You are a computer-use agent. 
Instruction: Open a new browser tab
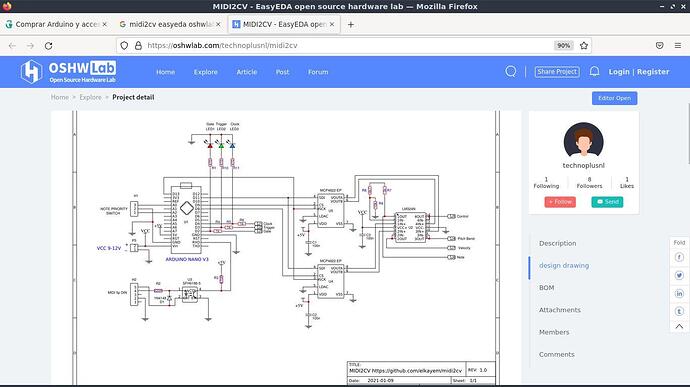point(350,25)
